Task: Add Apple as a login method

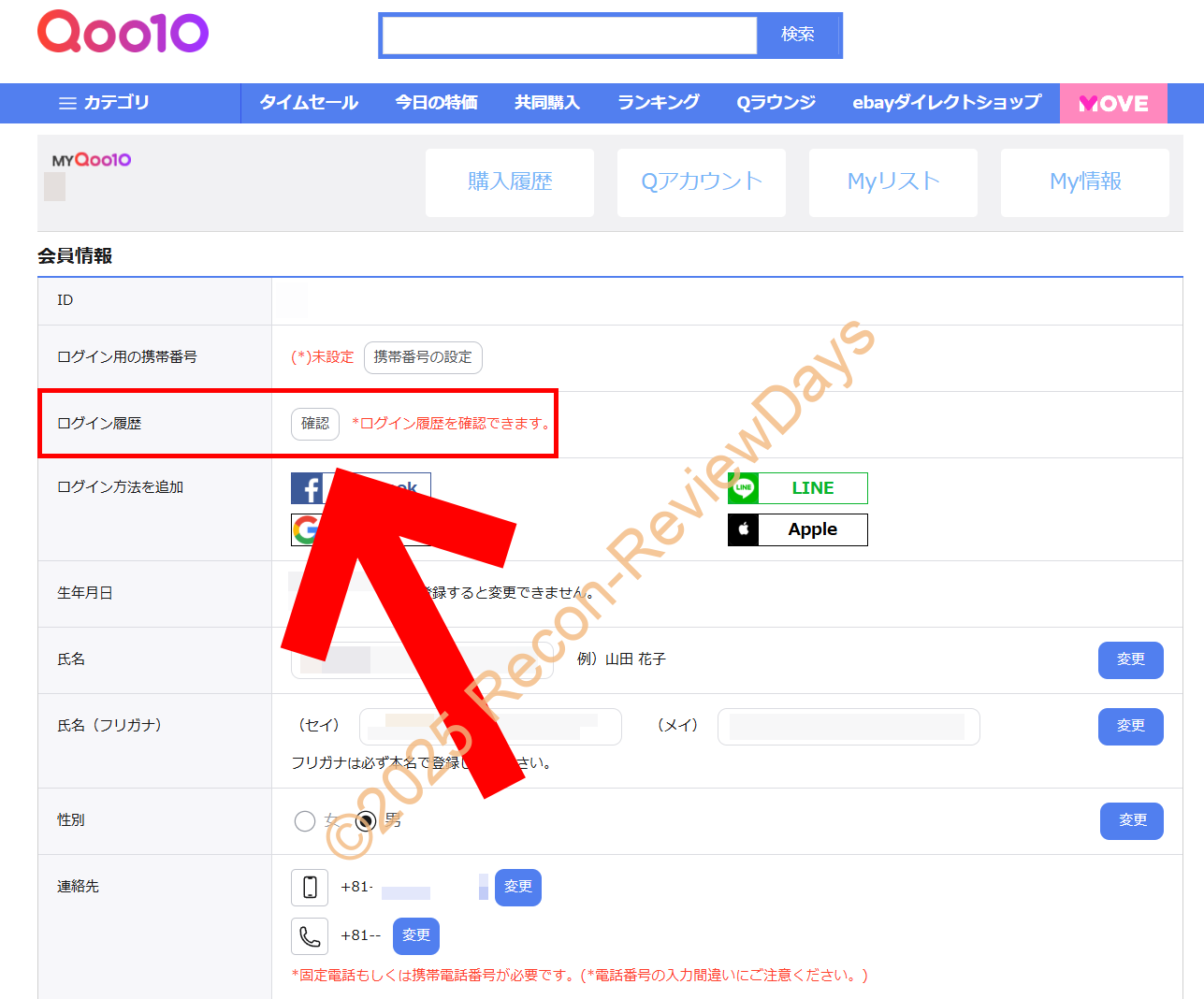Action: click(797, 529)
